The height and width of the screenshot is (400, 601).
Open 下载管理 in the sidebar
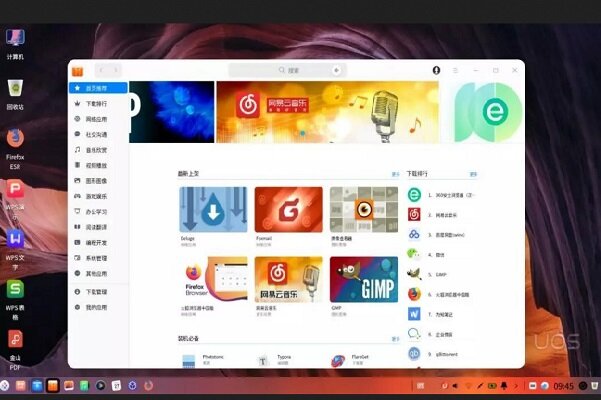click(96, 291)
